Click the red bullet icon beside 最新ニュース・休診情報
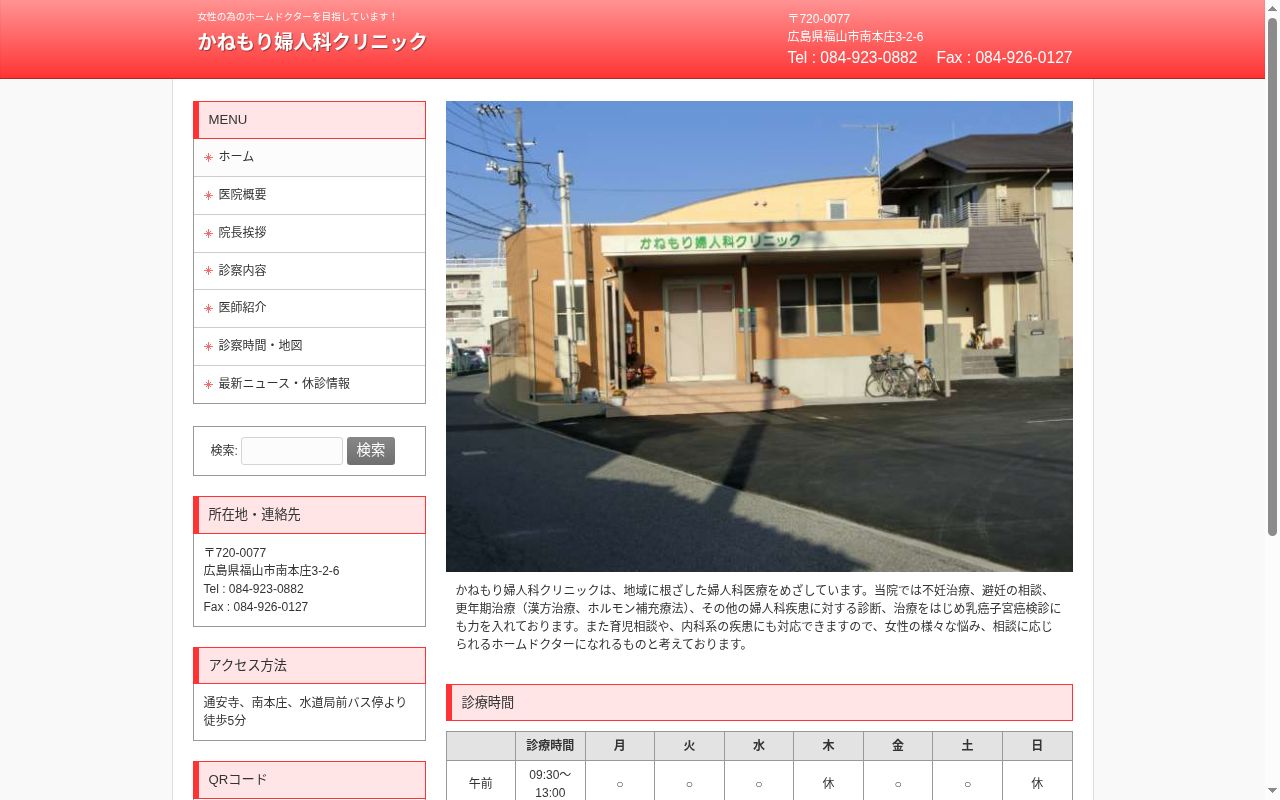This screenshot has width=1280, height=800. (208, 384)
